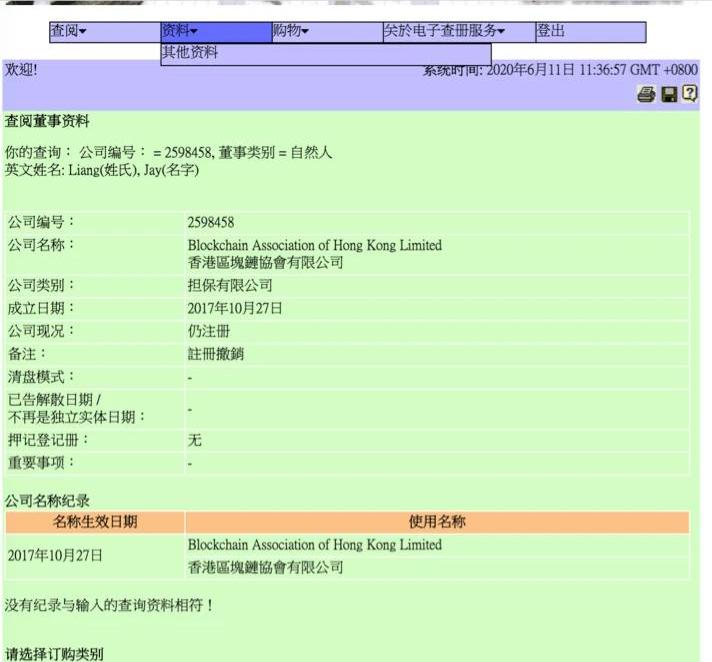
Task: Click the 欢迎! greeting text
Action: 21,70
